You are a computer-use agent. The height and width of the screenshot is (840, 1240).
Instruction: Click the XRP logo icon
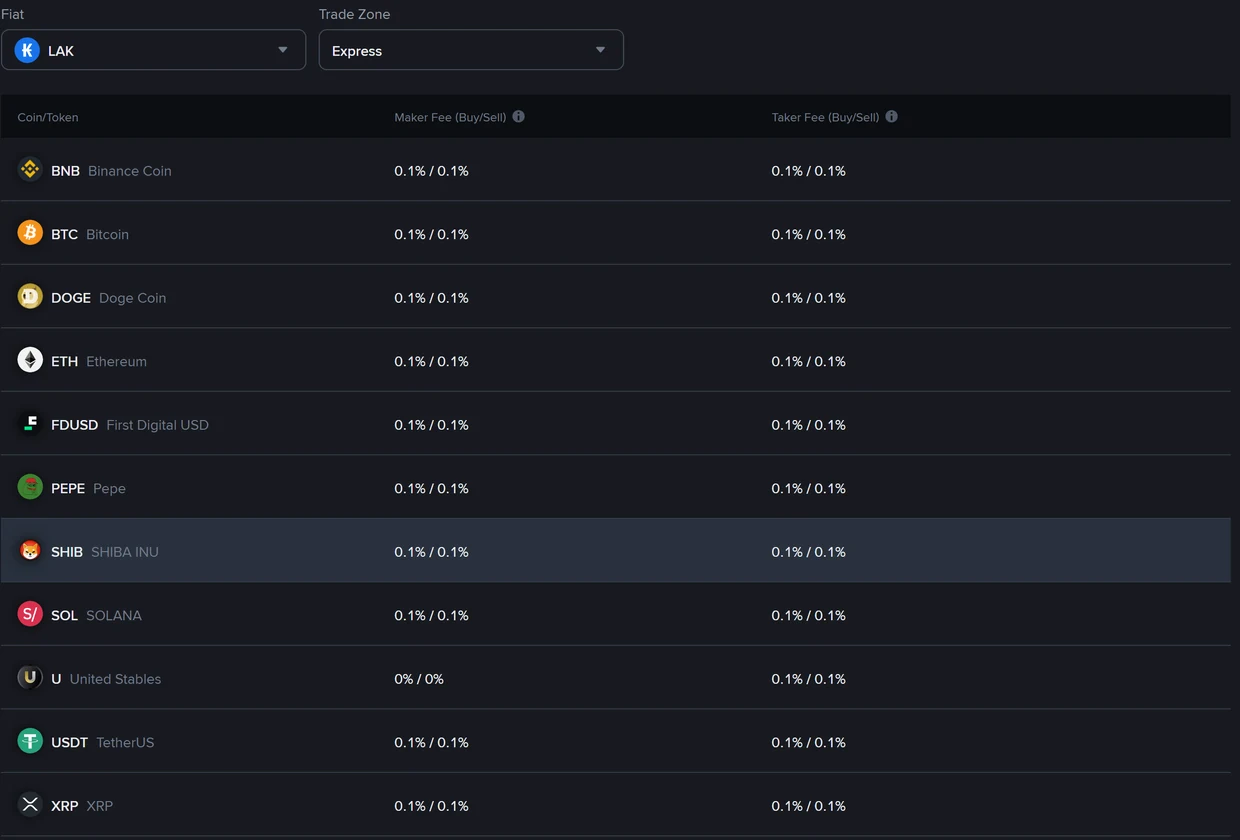pyautogui.click(x=30, y=805)
